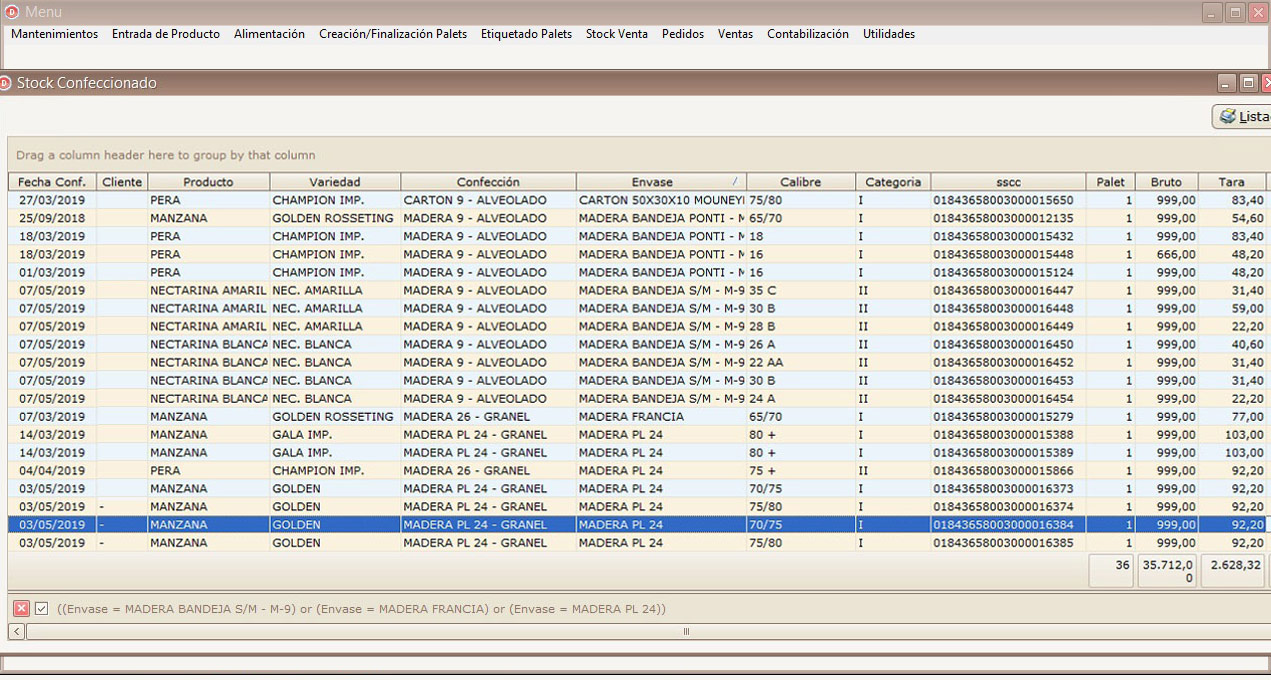
Task: Select the date cell 04/04/2019
Action: (52, 470)
